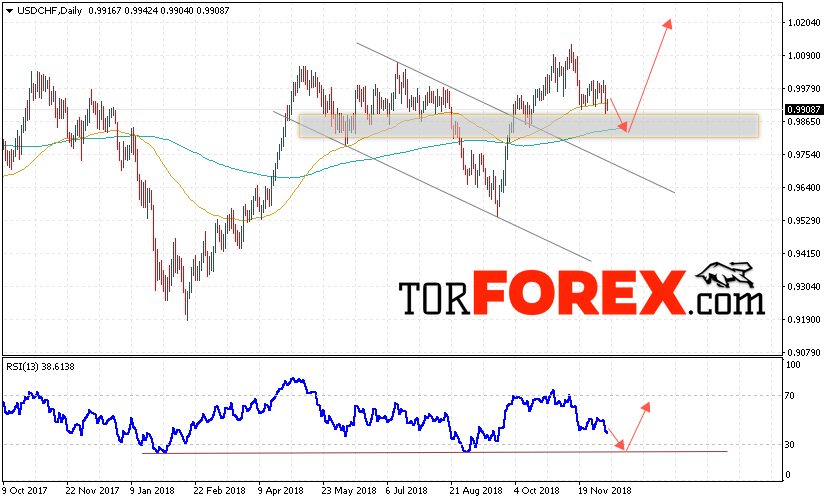The image size is (825, 502).
Task: Click the 22 Feb 2018 date label
Action: tap(219, 490)
